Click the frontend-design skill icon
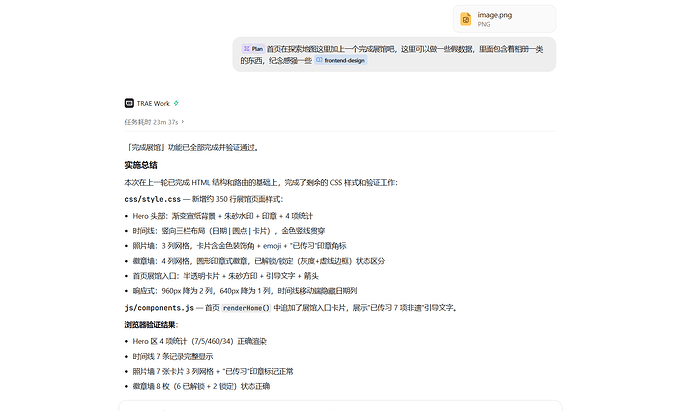The height and width of the screenshot is (411, 690). [319, 60]
